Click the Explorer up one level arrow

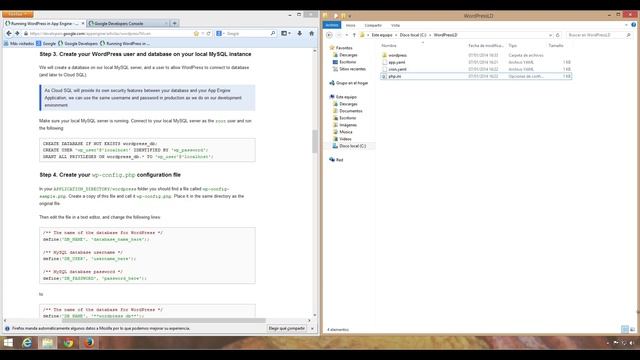pyautogui.click(x=354, y=35)
